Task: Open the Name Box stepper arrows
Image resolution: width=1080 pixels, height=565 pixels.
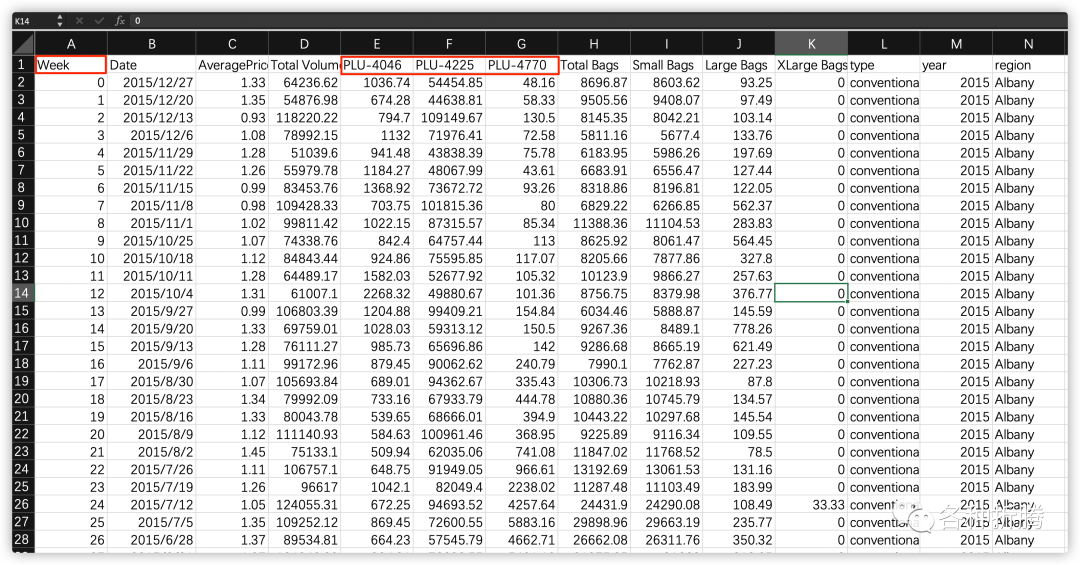Action: pyautogui.click(x=60, y=21)
